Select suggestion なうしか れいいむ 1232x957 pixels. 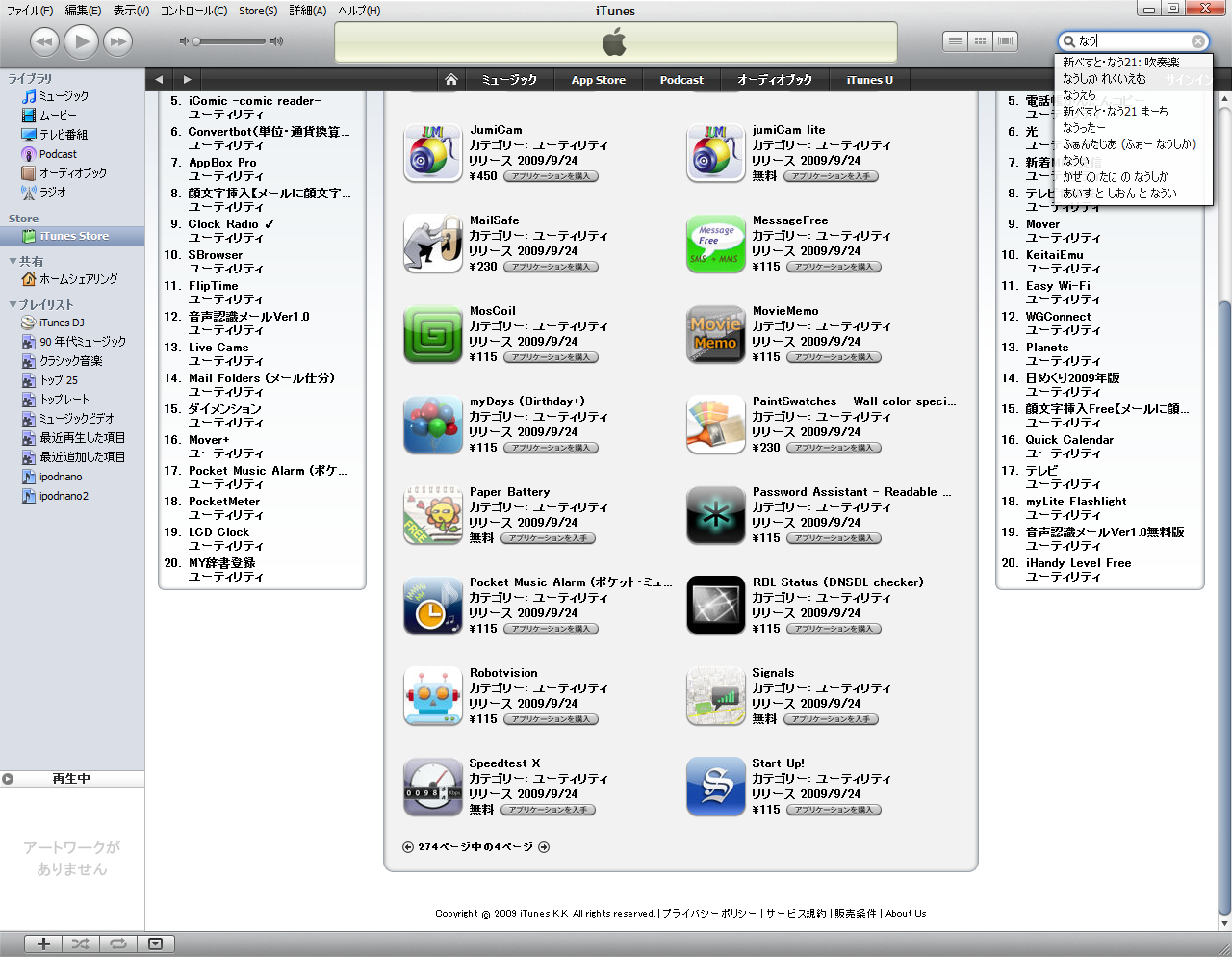pos(1104,79)
